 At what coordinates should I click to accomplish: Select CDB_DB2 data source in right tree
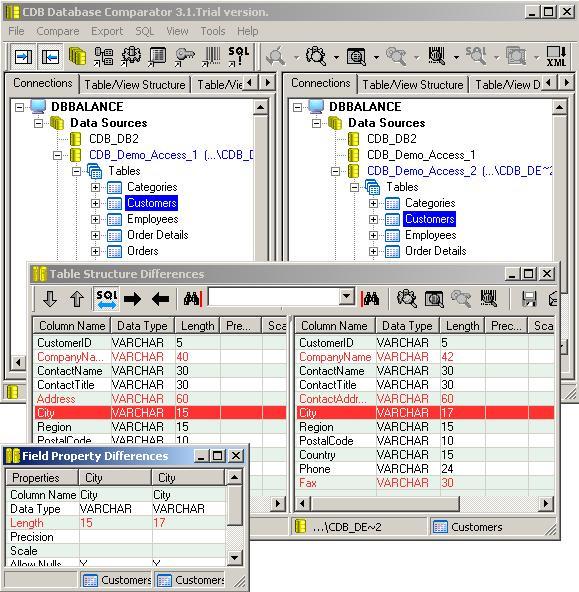[392, 139]
